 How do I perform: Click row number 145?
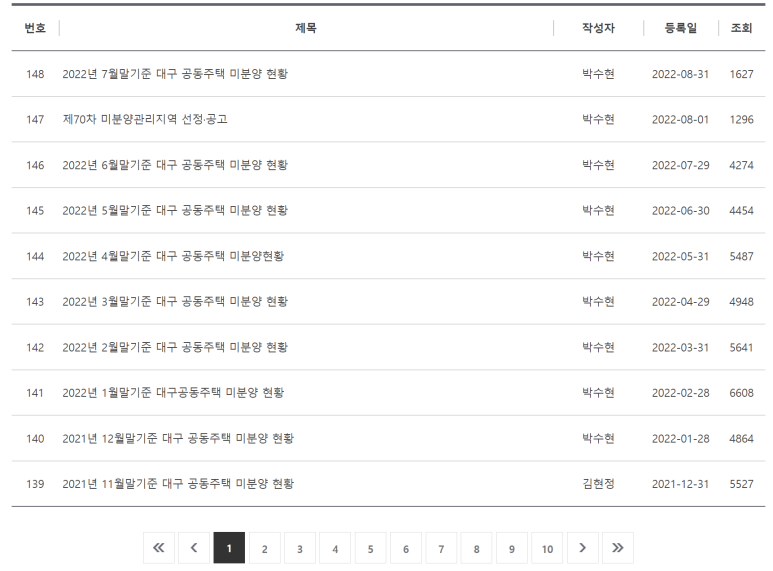(x=35, y=211)
